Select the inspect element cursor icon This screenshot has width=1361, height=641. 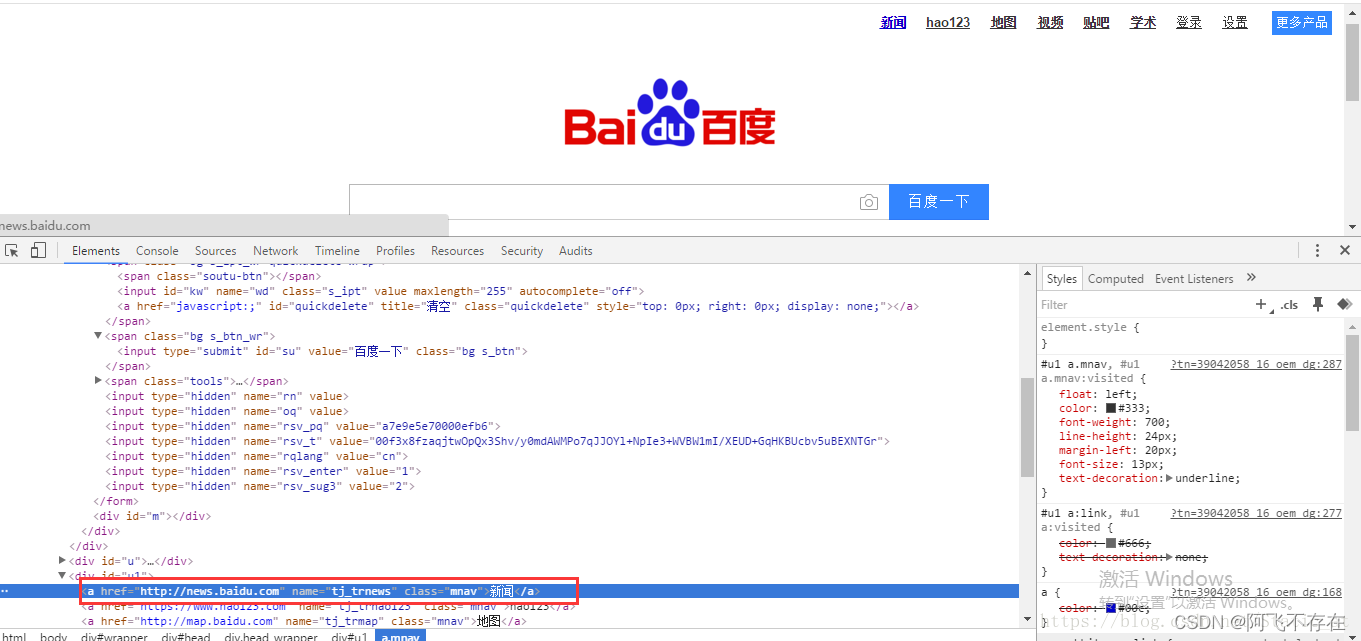pos(12,250)
